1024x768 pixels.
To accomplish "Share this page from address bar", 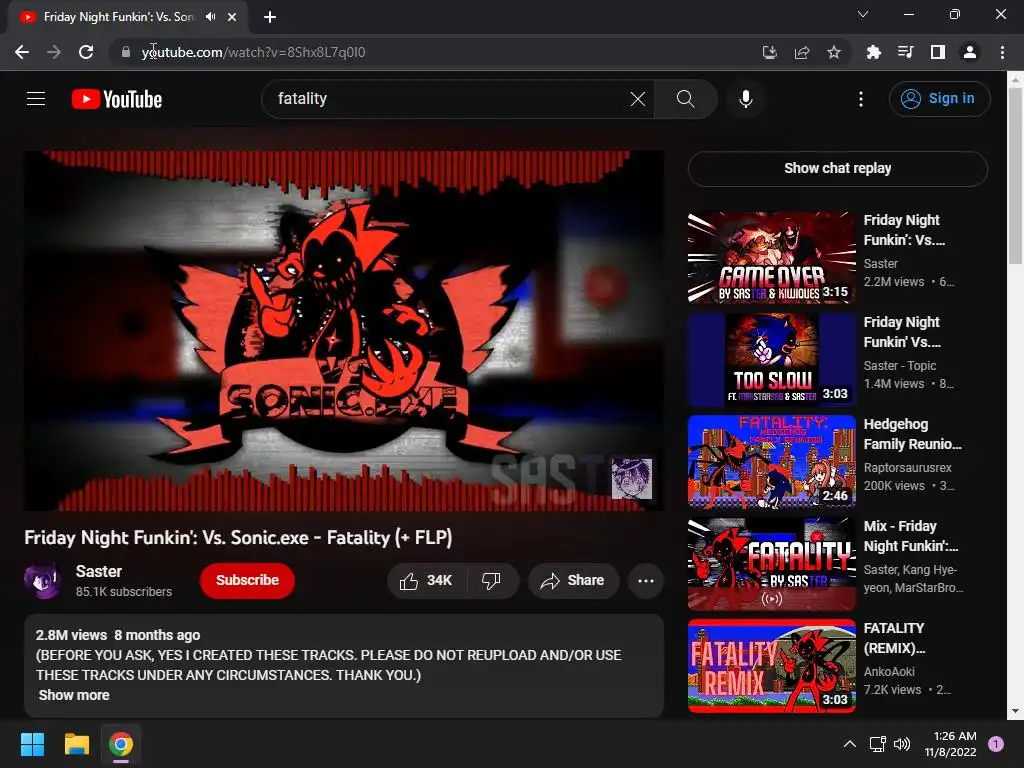I will pyautogui.click(x=802, y=52).
